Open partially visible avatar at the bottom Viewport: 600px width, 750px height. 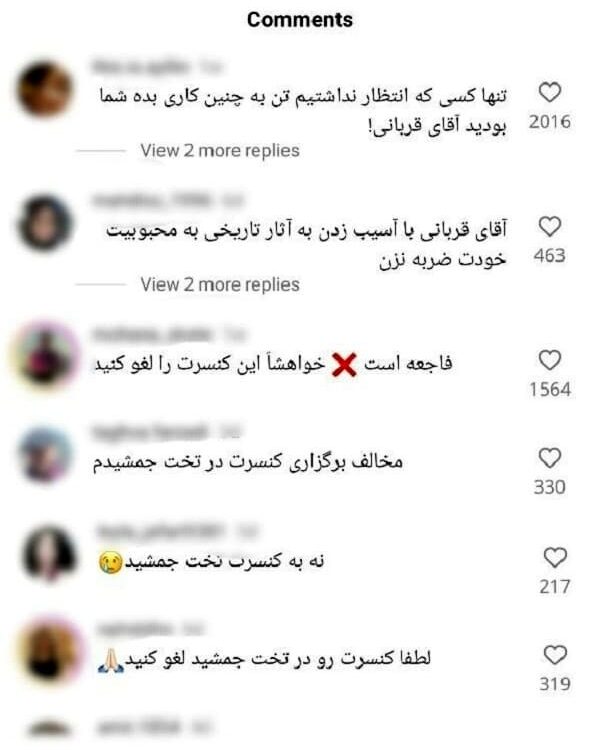pyautogui.click(x=48, y=731)
